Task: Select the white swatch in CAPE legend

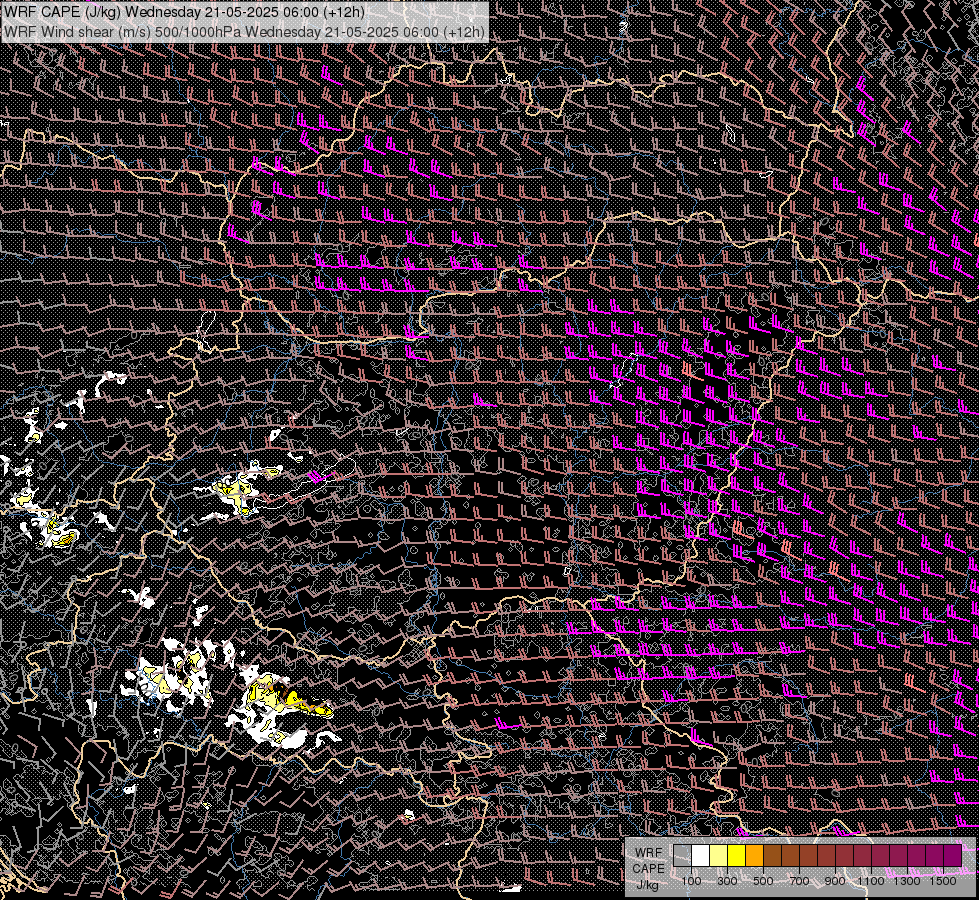Action: coord(701,855)
